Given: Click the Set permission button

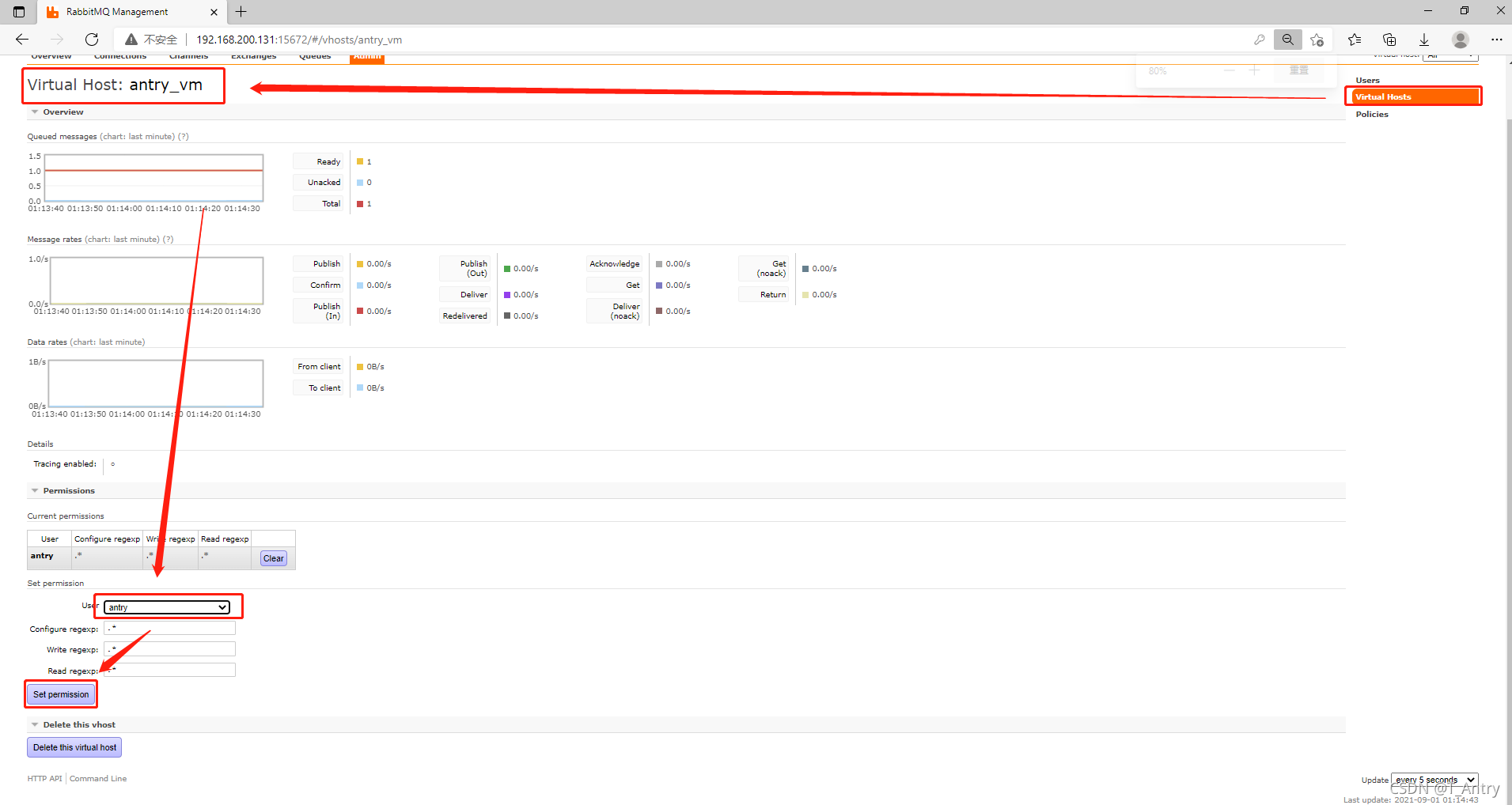Looking at the screenshot, I should coord(61,694).
